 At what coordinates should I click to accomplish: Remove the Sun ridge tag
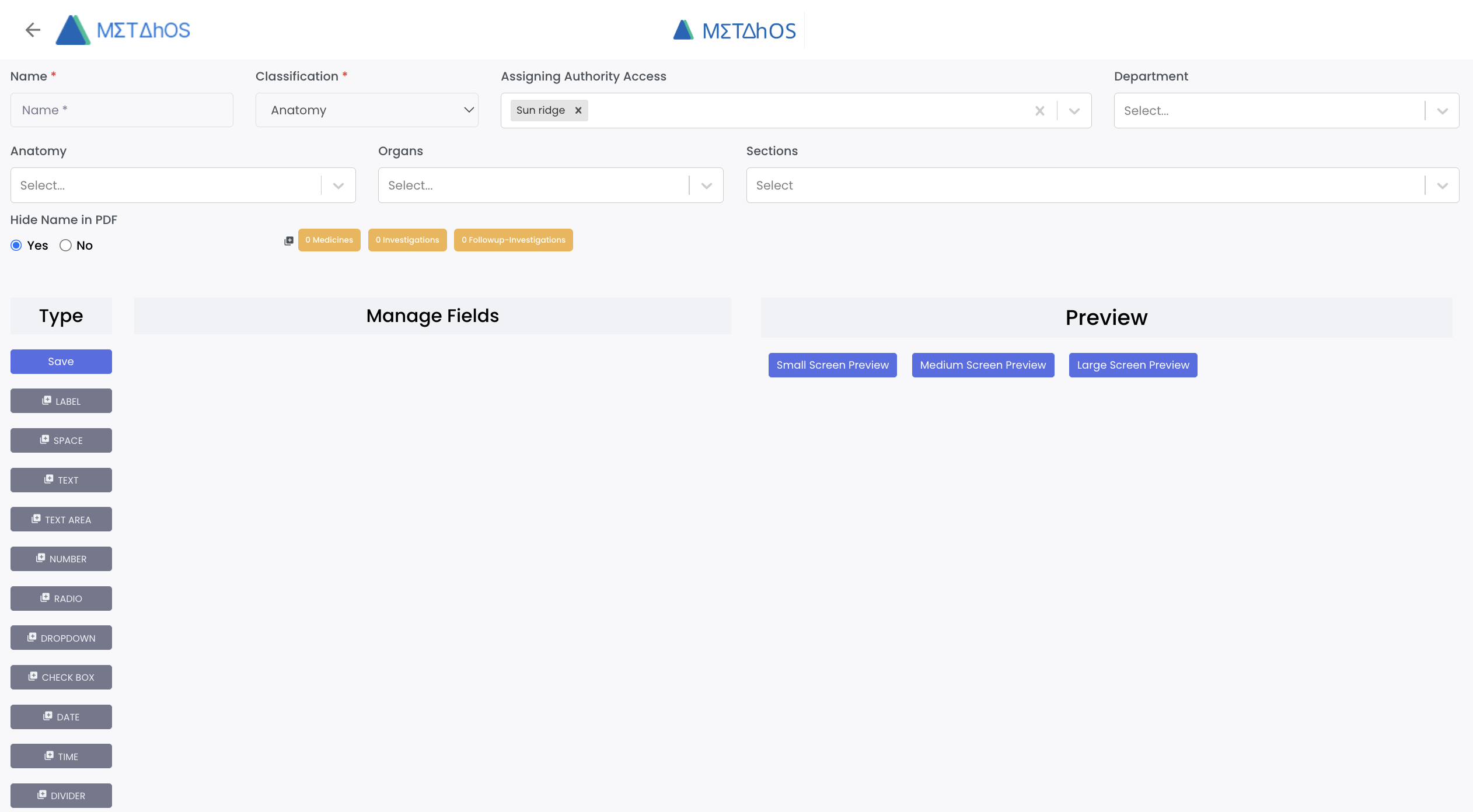pyautogui.click(x=578, y=110)
